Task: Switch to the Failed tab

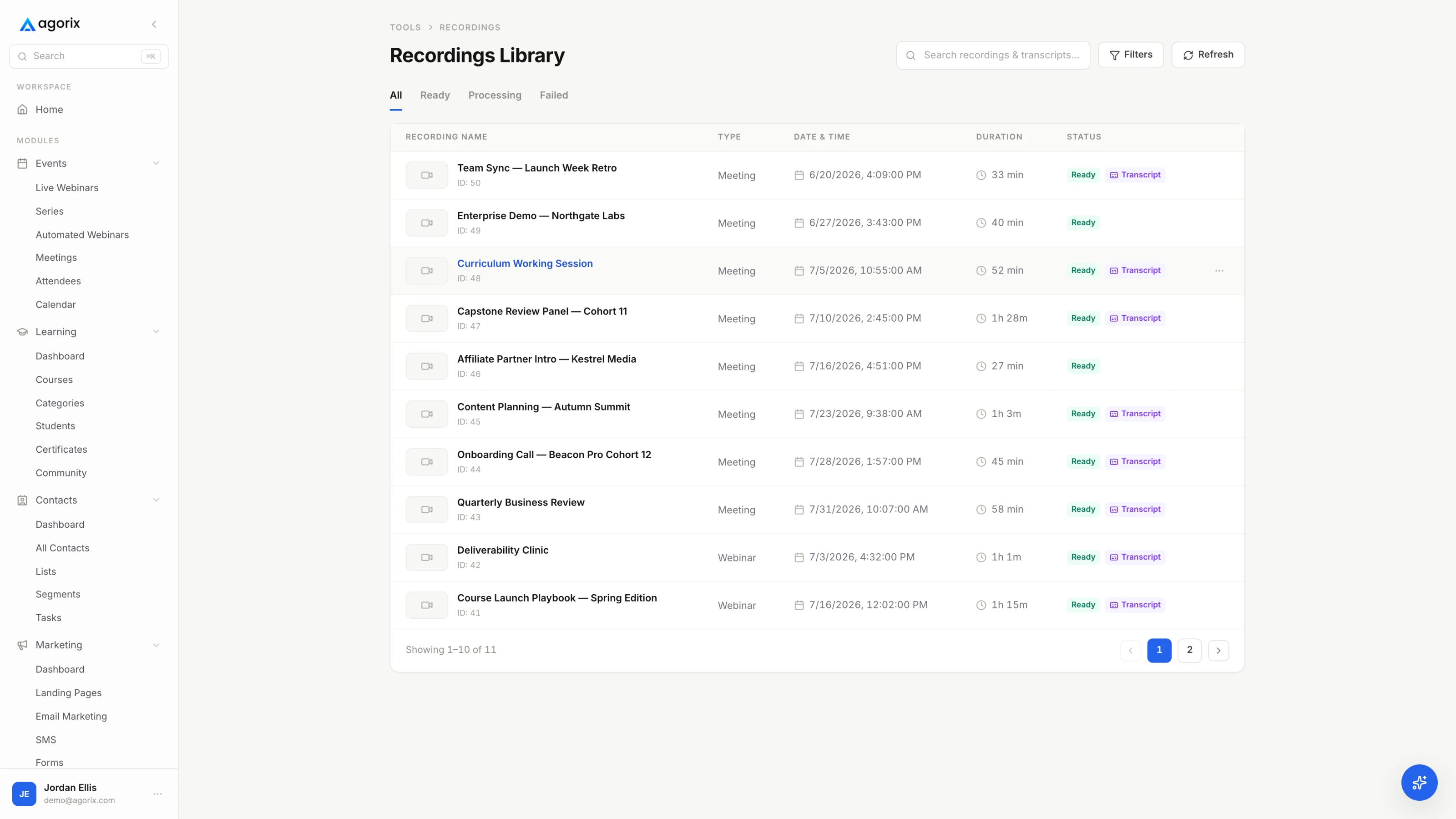Action: click(553, 96)
